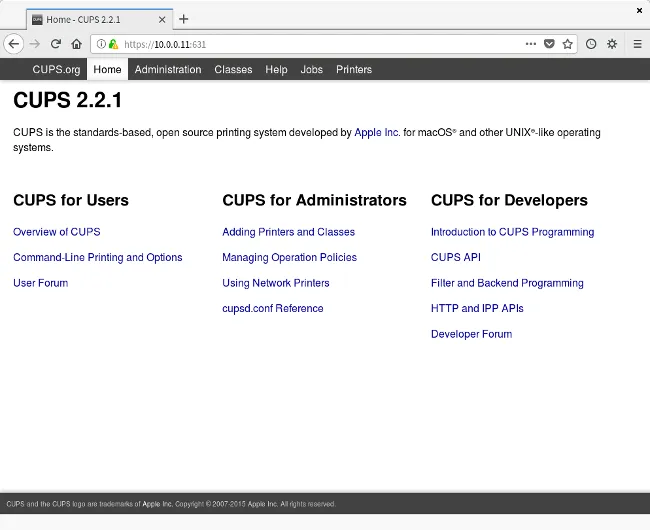Click the gear icon in browser toolbar
Image resolution: width=650 pixels, height=530 pixels.
click(612, 44)
